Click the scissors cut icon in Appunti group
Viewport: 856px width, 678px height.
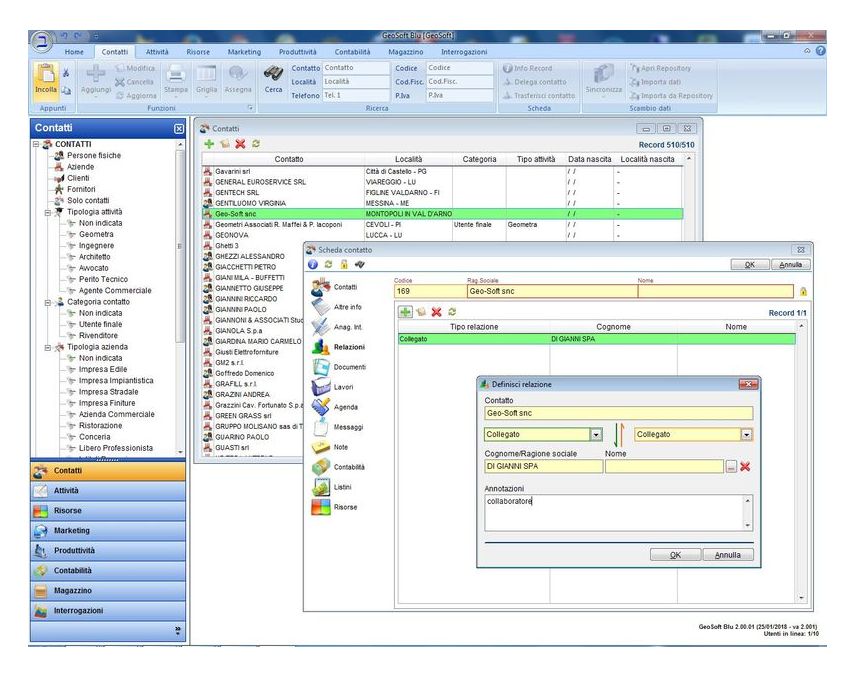point(66,73)
